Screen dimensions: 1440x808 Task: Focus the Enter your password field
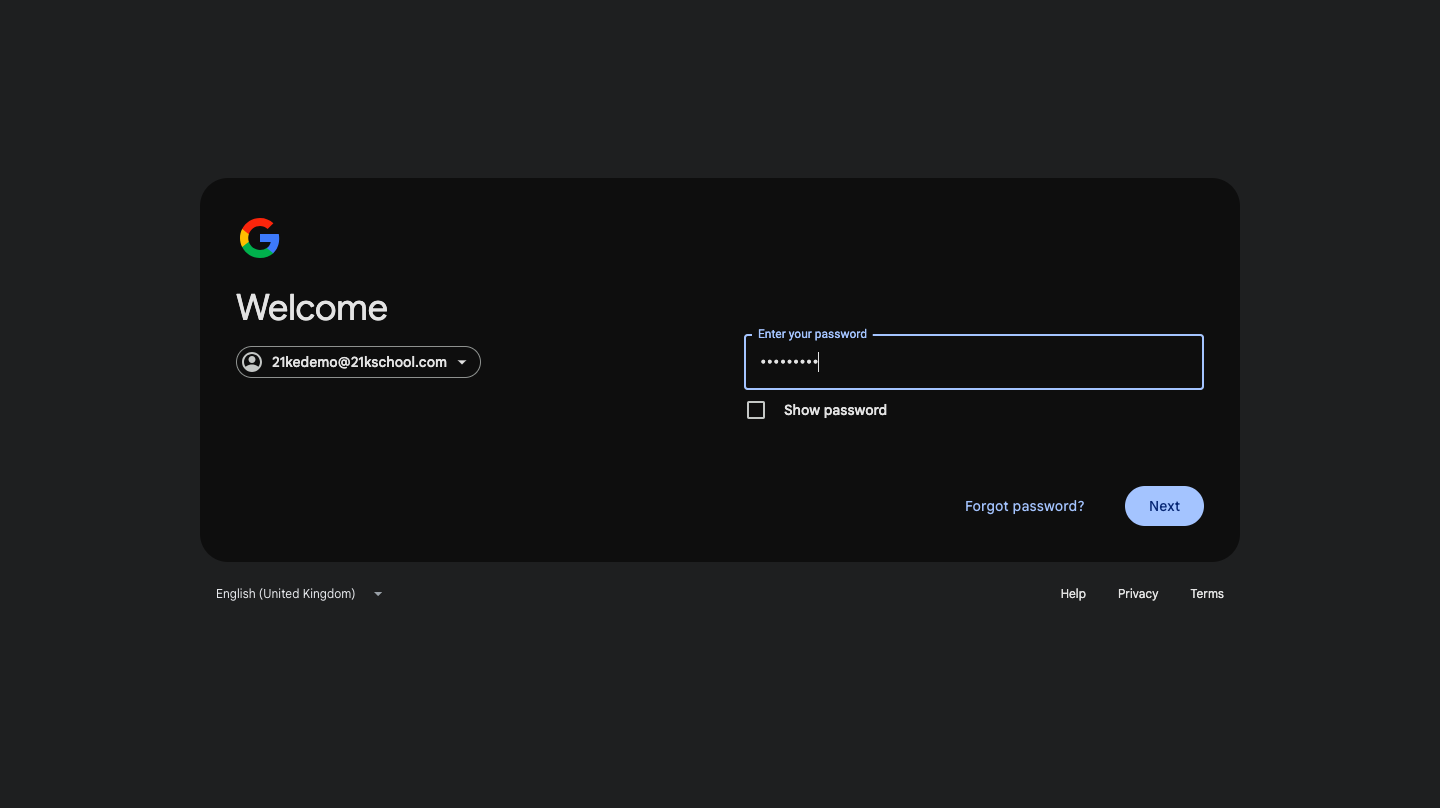point(973,362)
